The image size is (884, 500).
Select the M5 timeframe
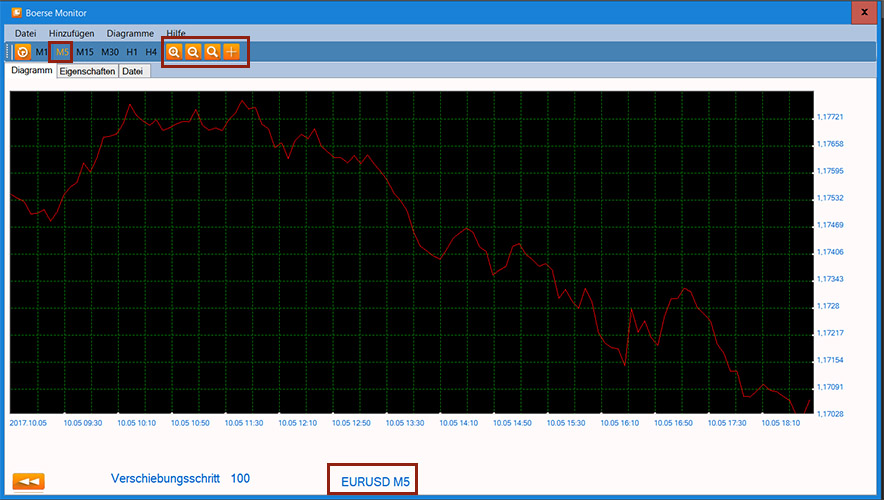tap(62, 52)
